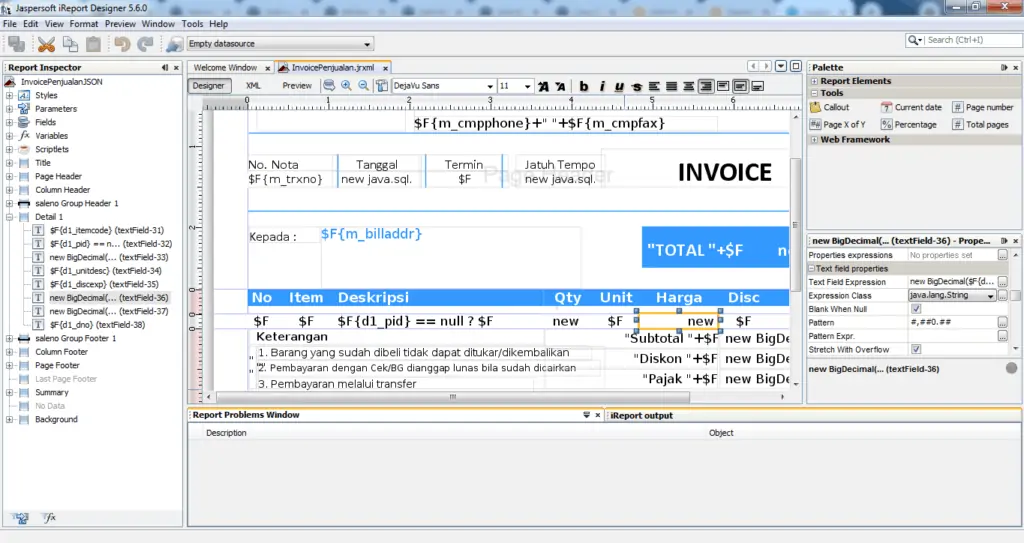The image size is (1024, 543).
Task: Open the Tools menu
Action: pyautogui.click(x=192, y=24)
